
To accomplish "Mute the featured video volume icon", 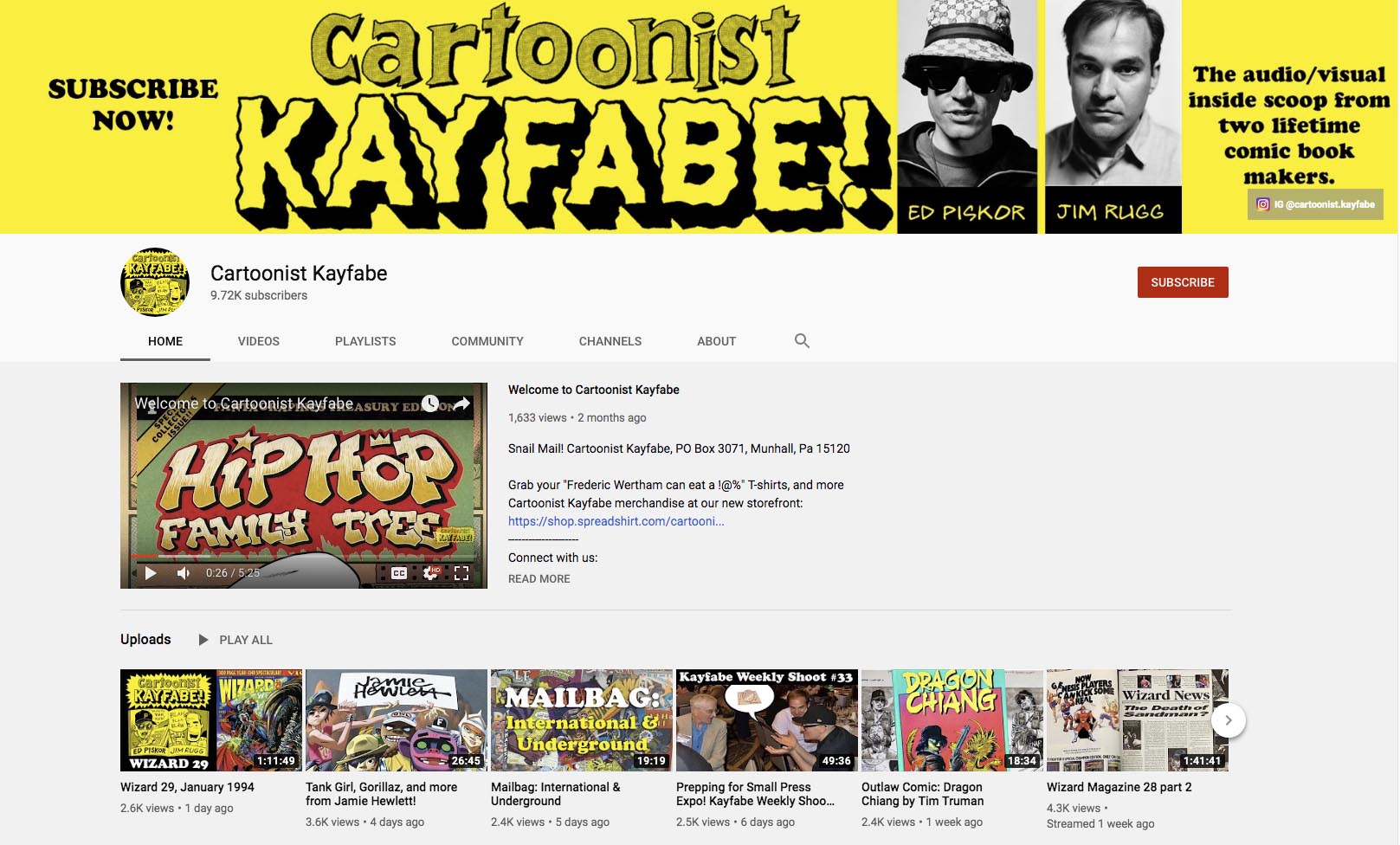I will click(x=184, y=573).
